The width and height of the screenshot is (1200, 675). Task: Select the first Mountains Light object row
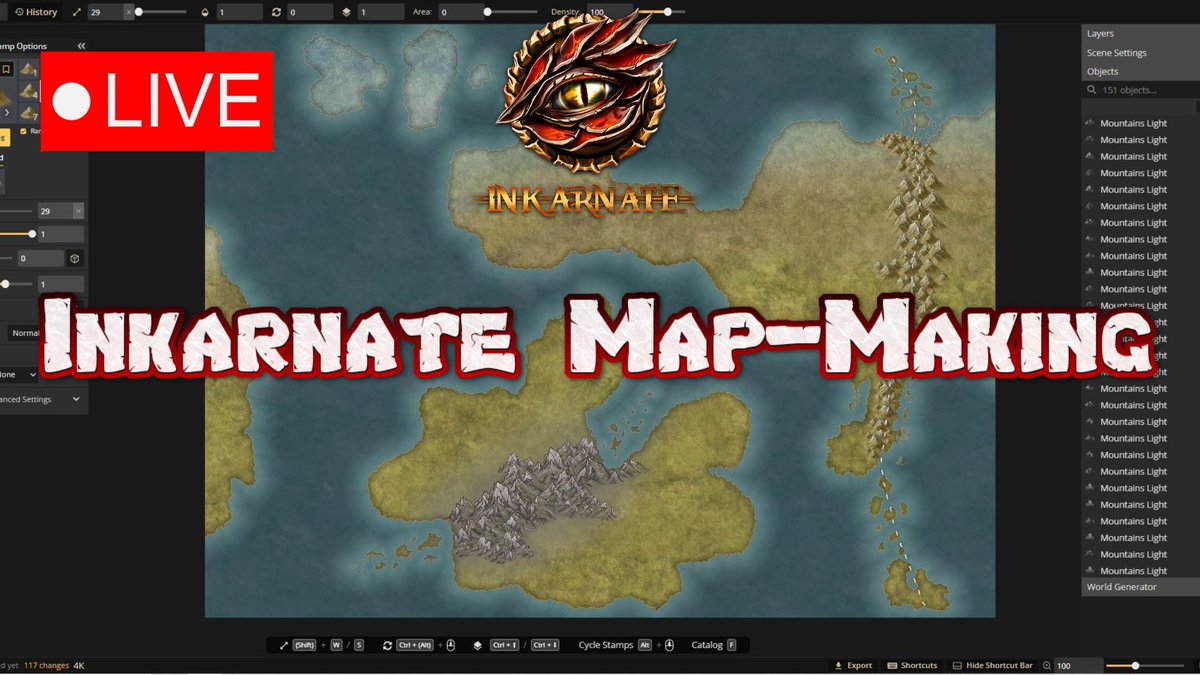(1140, 124)
